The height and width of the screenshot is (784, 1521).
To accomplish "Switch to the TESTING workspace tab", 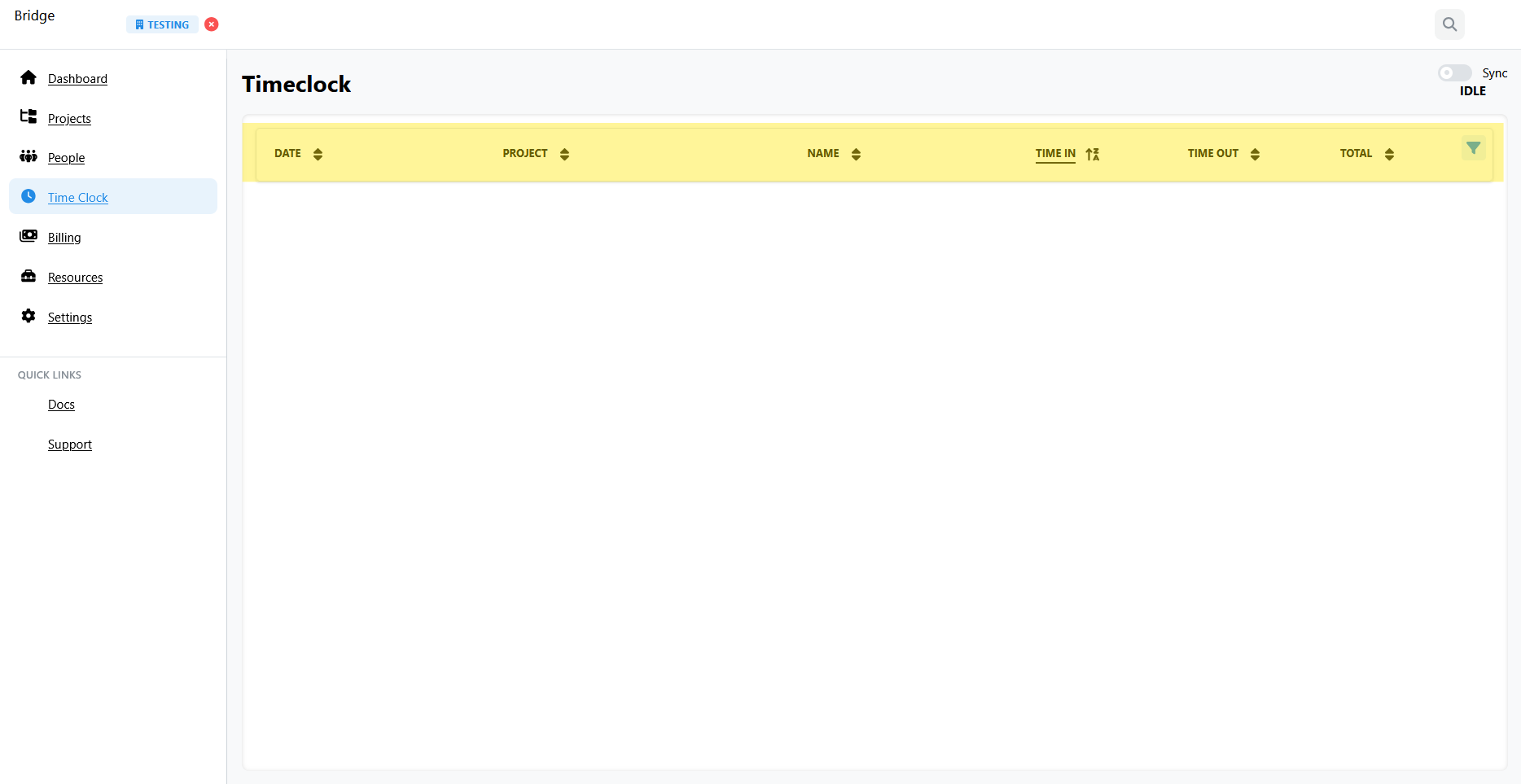I will click(162, 24).
